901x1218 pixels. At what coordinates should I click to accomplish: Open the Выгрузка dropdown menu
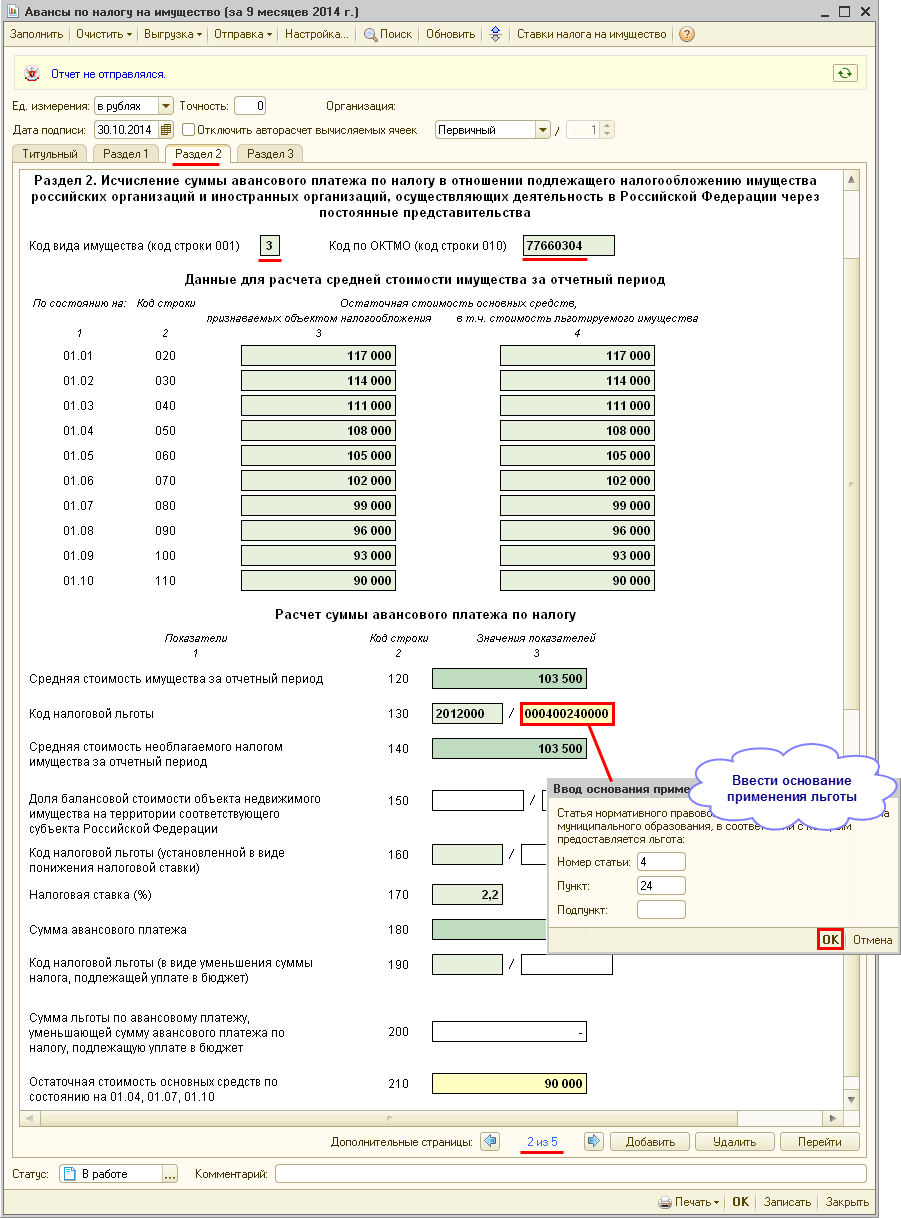(x=172, y=34)
